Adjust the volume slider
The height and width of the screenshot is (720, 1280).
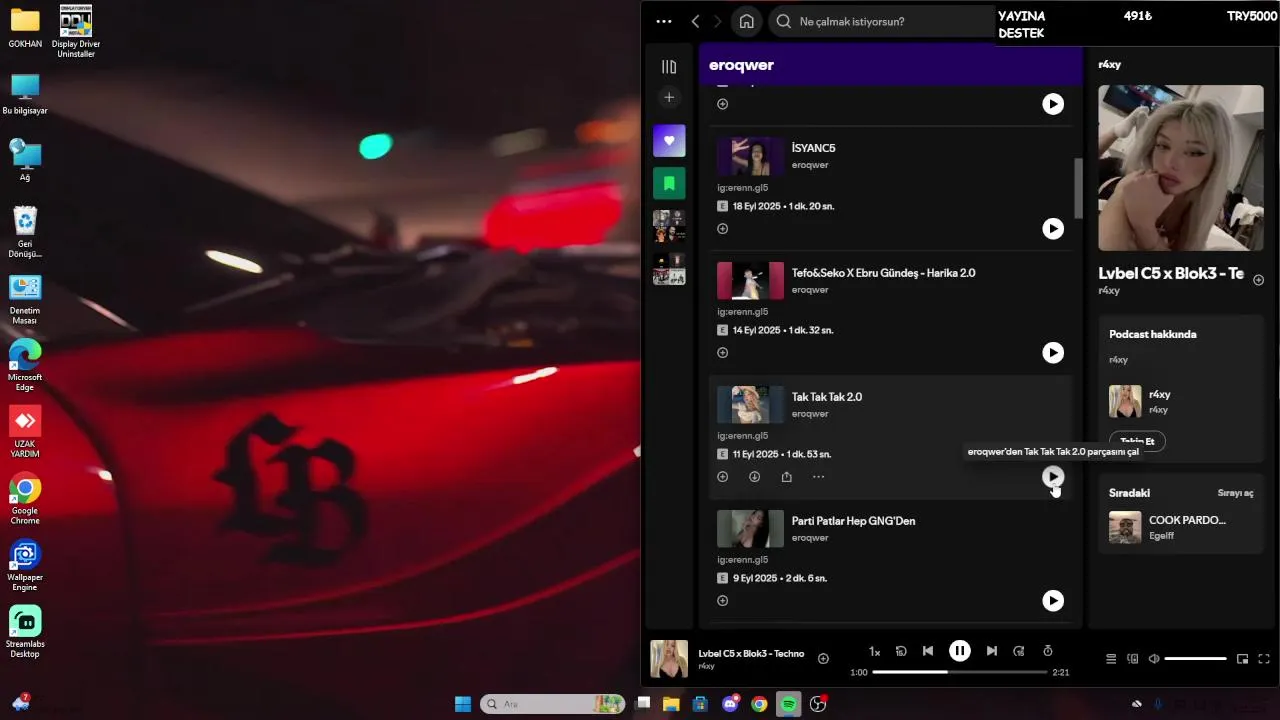pos(1196,659)
